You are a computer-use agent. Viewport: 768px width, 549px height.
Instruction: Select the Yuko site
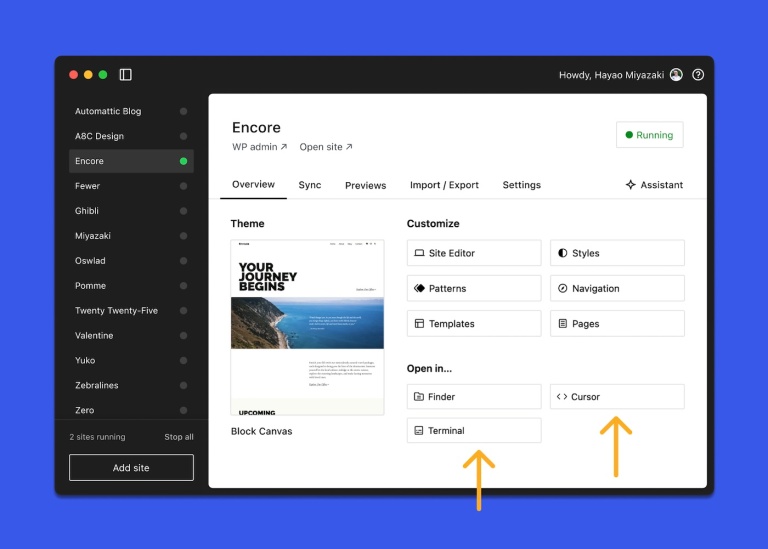pos(131,360)
